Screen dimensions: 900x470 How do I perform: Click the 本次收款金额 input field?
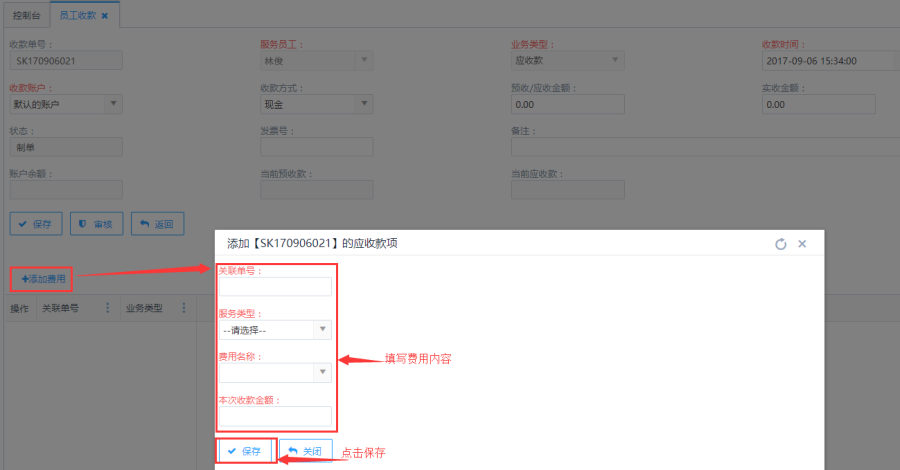275,415
